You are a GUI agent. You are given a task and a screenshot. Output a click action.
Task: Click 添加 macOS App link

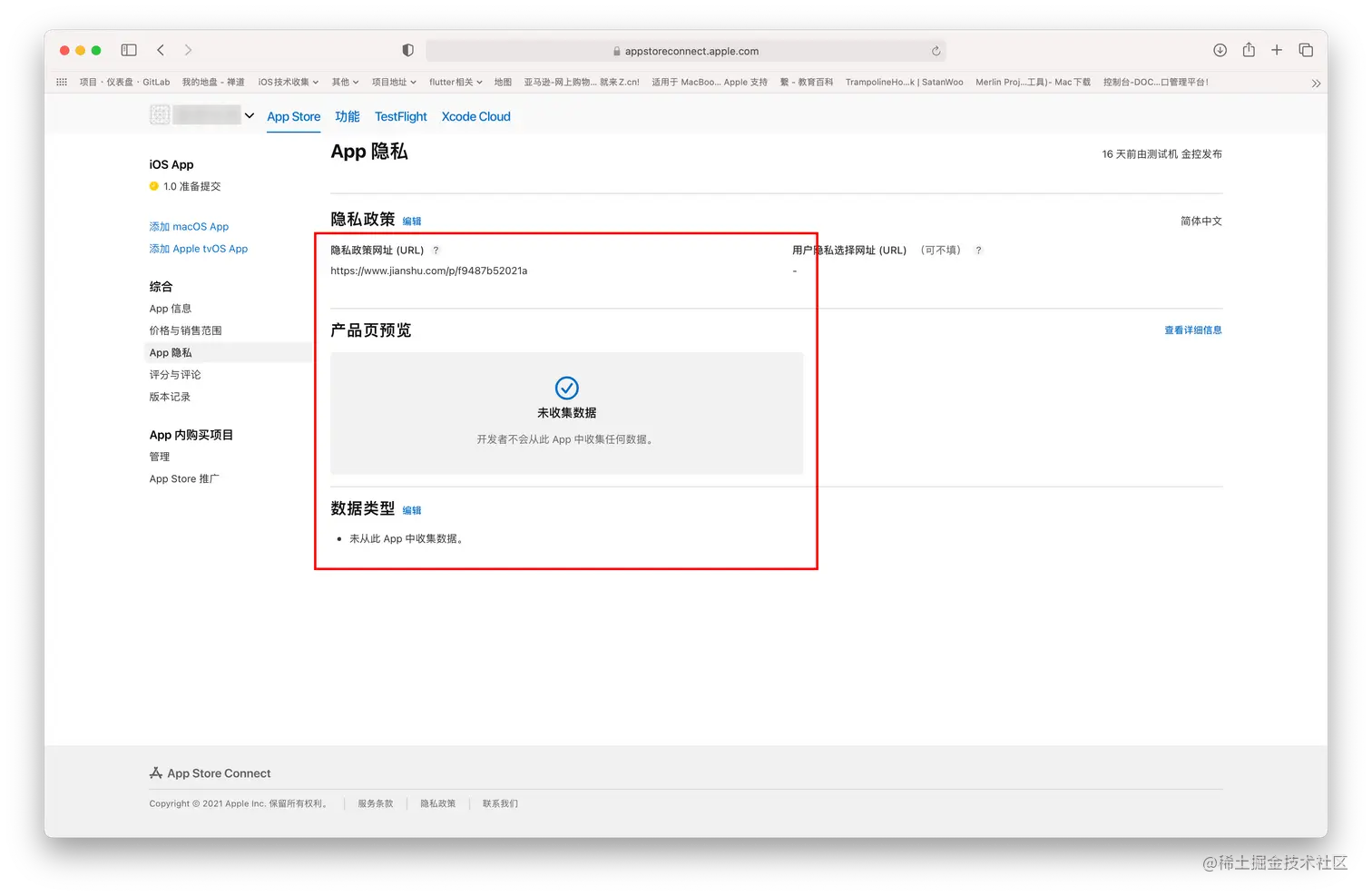coord(189,226)
